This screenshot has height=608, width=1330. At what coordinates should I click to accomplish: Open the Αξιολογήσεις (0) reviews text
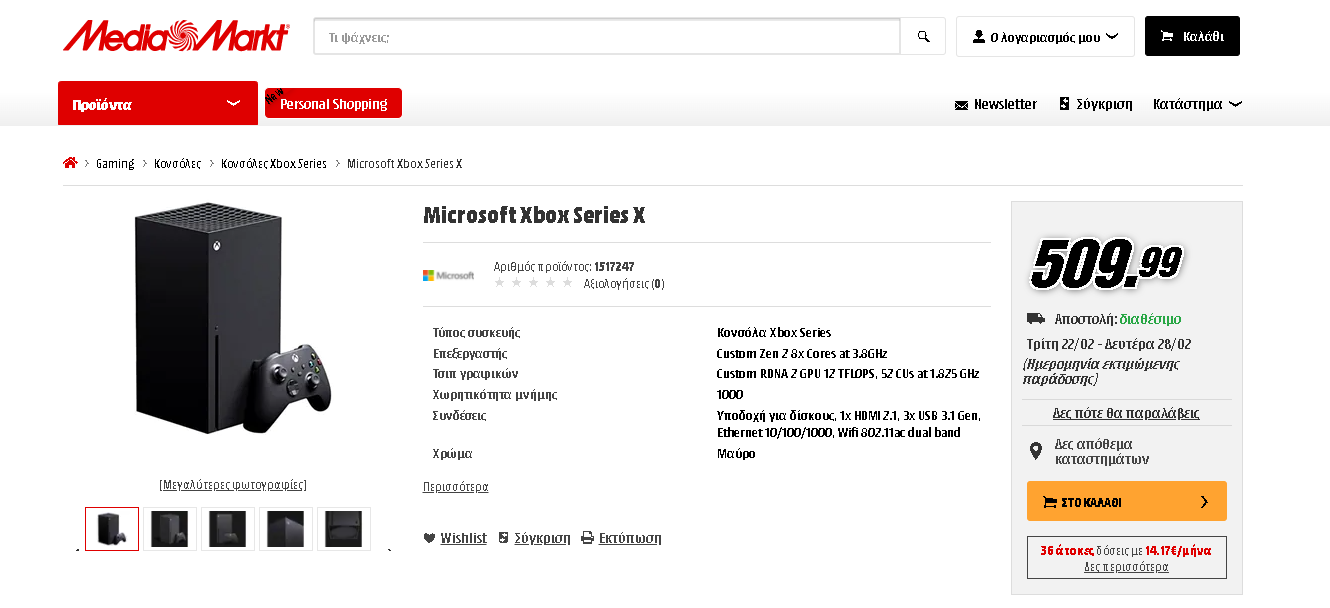[x=624, y=283]
